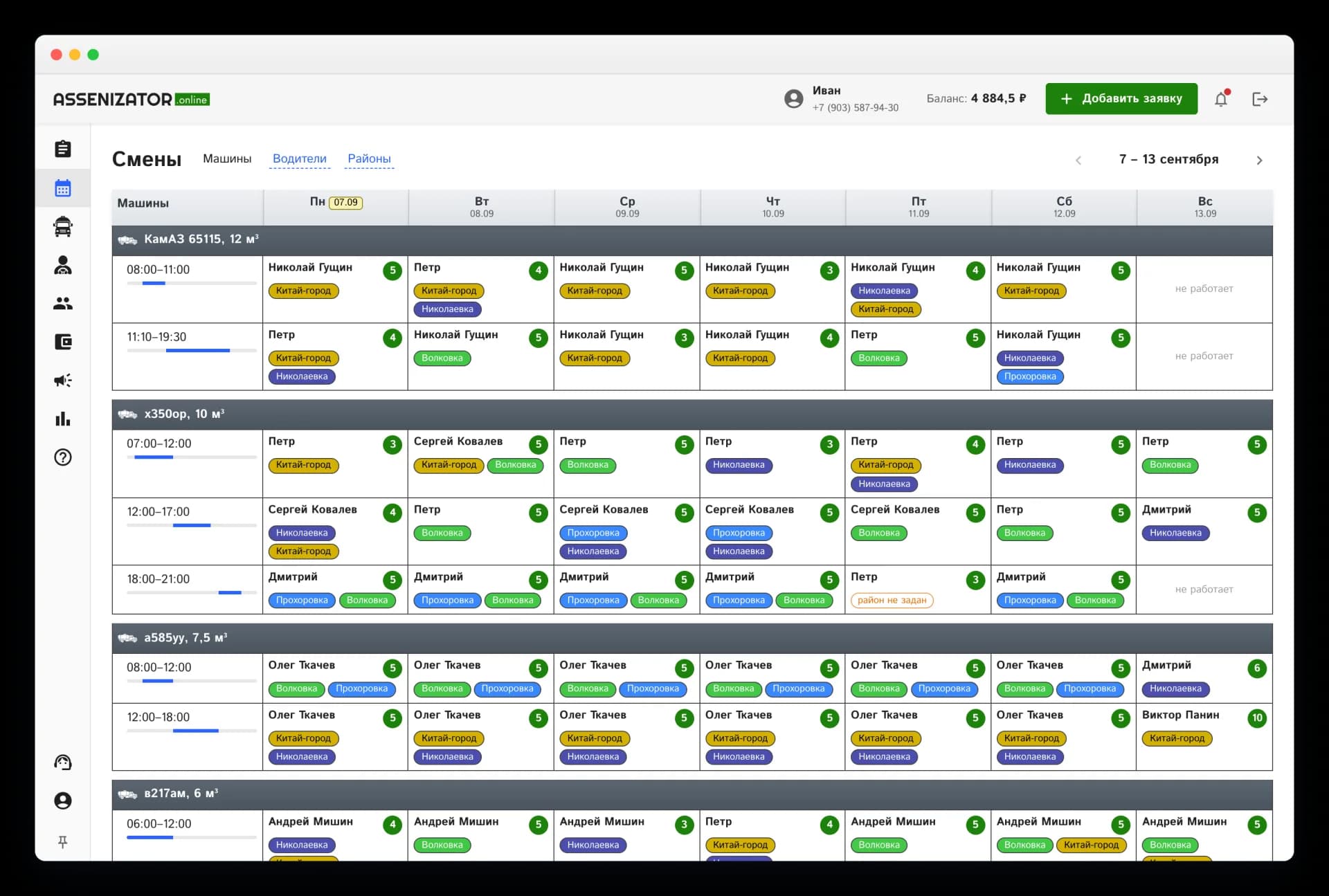Open the support headset icon in sidebar
Viewport: 1329px width, 896px height.
[x=63, y=762]
